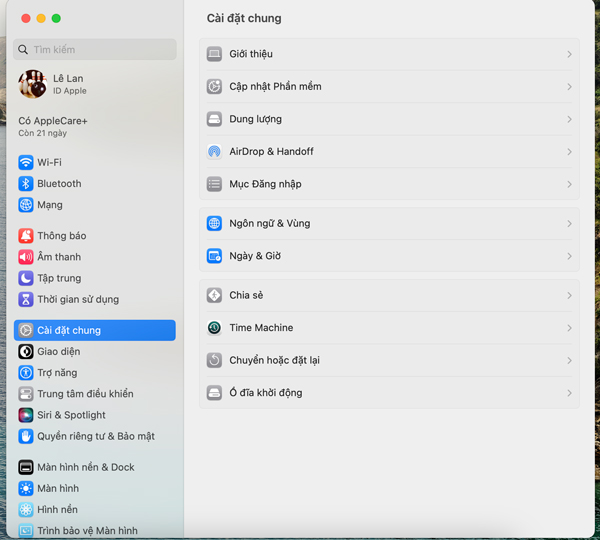This screenshot has width=600, height=540.
Task: Open Time Machine text label
Action: click(x=261, y=328)
